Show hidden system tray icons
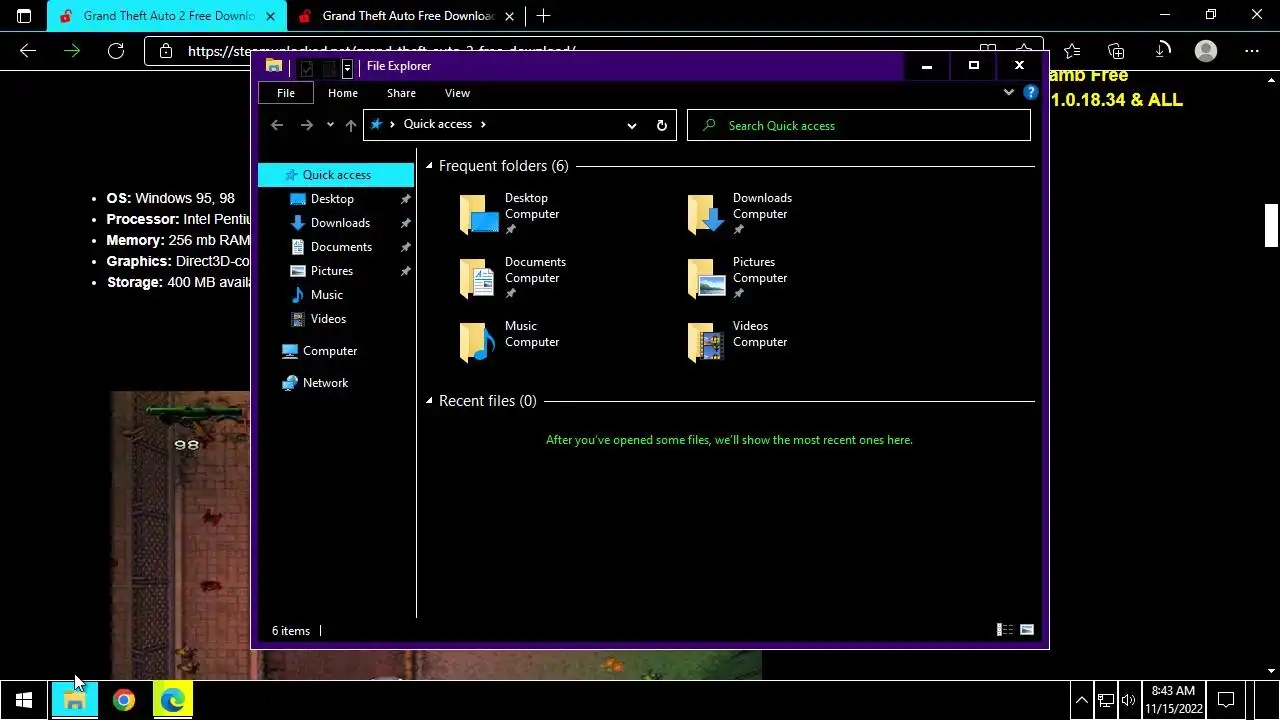 point(1081,700)
